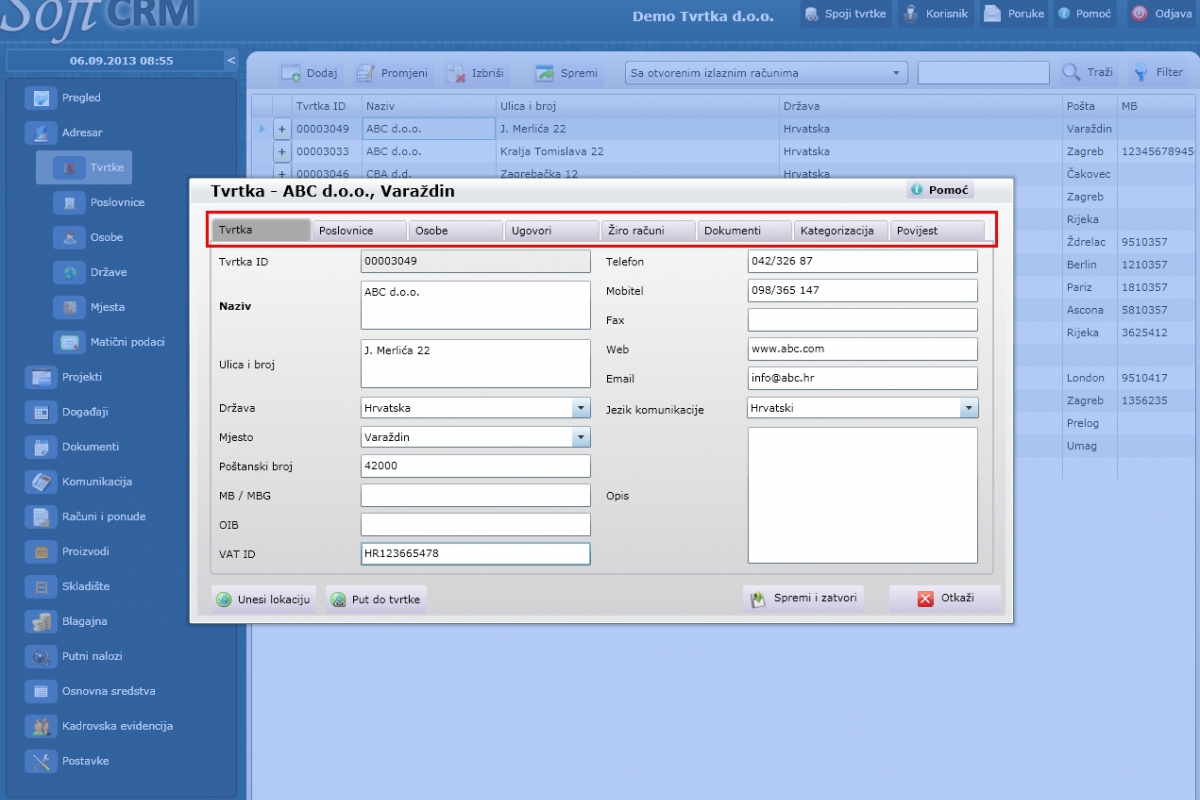
Task: Expand row 00003049 with the plus button
Action: click(x=282, y=129)
